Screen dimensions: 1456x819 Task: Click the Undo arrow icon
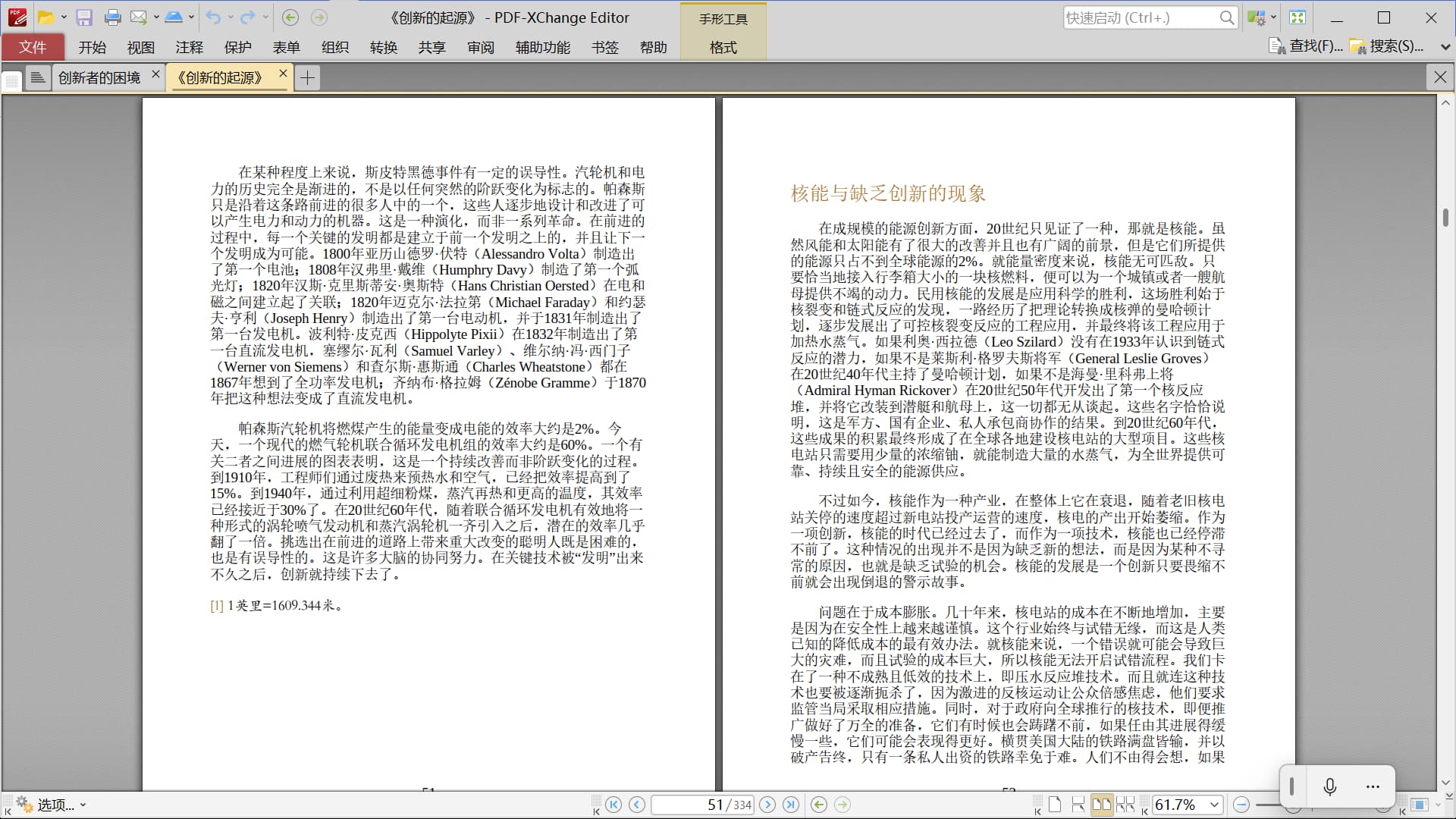click(213, 17)
